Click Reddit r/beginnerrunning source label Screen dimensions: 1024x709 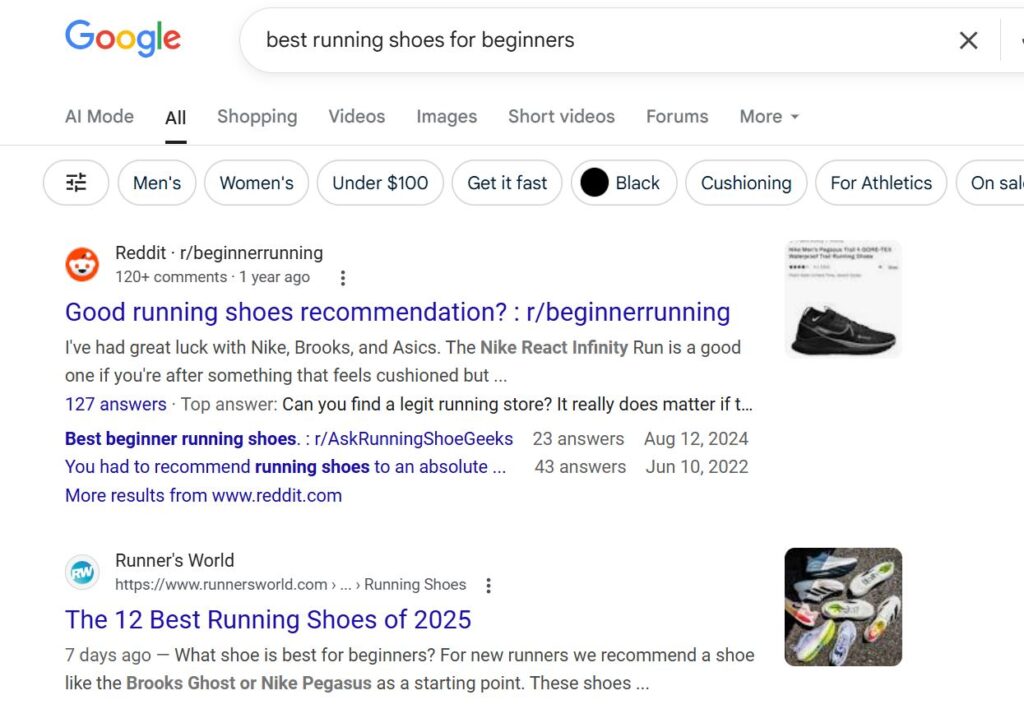[x=219, y=253]
